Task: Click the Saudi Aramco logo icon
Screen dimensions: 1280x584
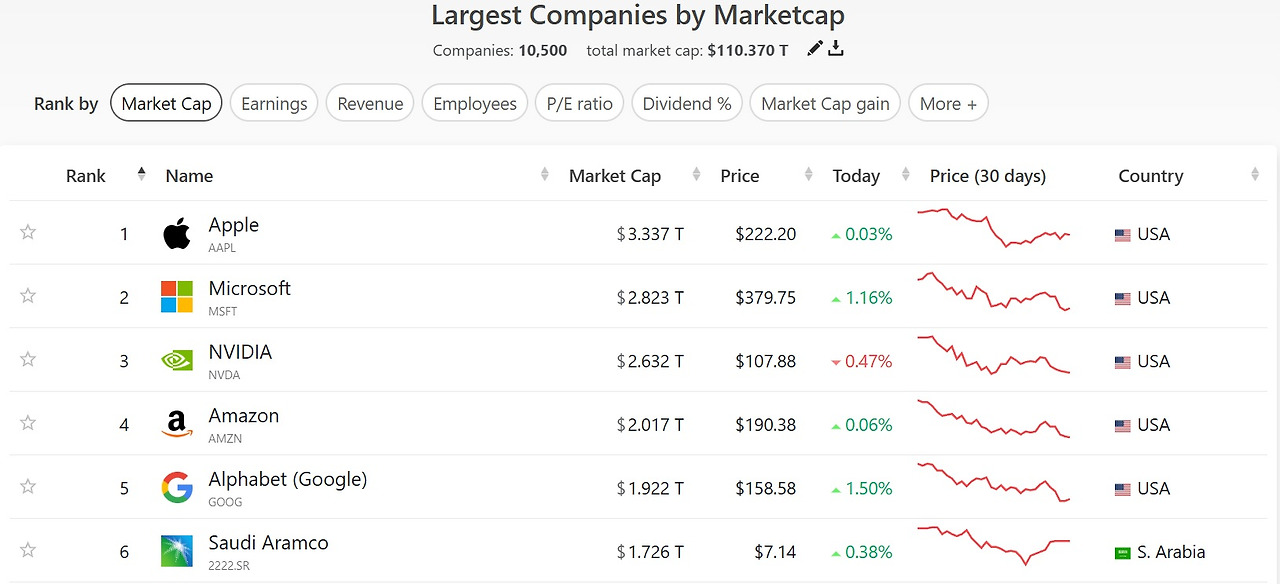Action: point(177,551)
